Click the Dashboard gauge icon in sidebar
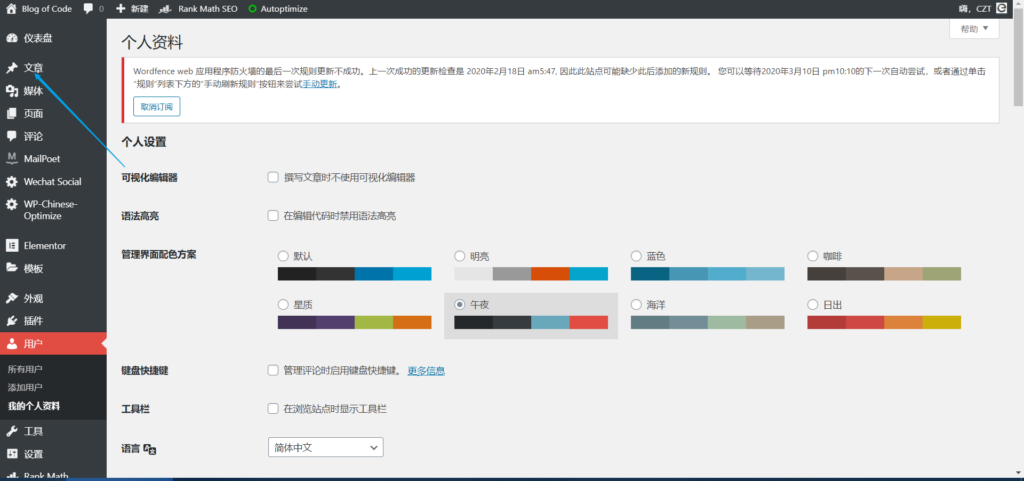 coord(12,38)
